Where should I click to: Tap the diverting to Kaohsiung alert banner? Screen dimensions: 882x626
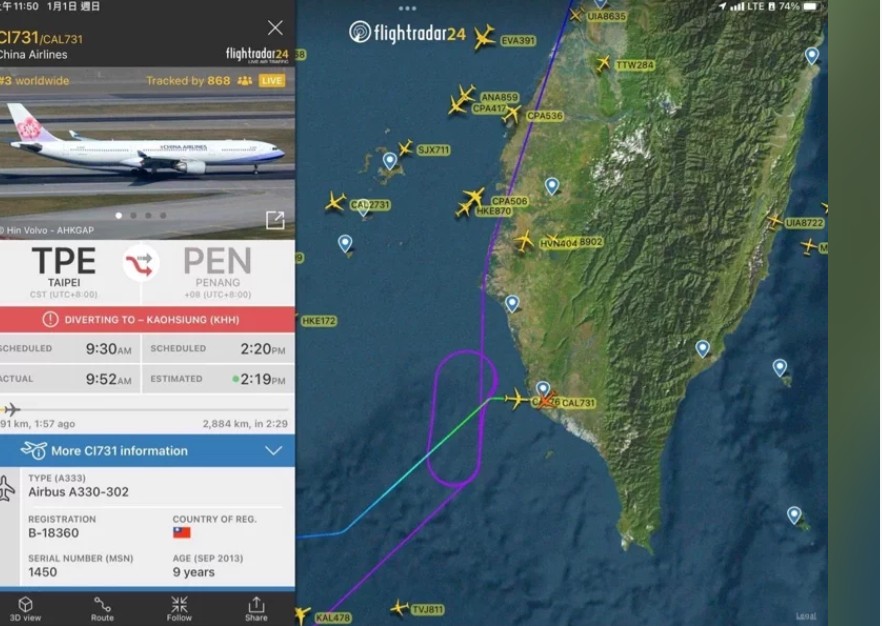(x=147, y=319)
